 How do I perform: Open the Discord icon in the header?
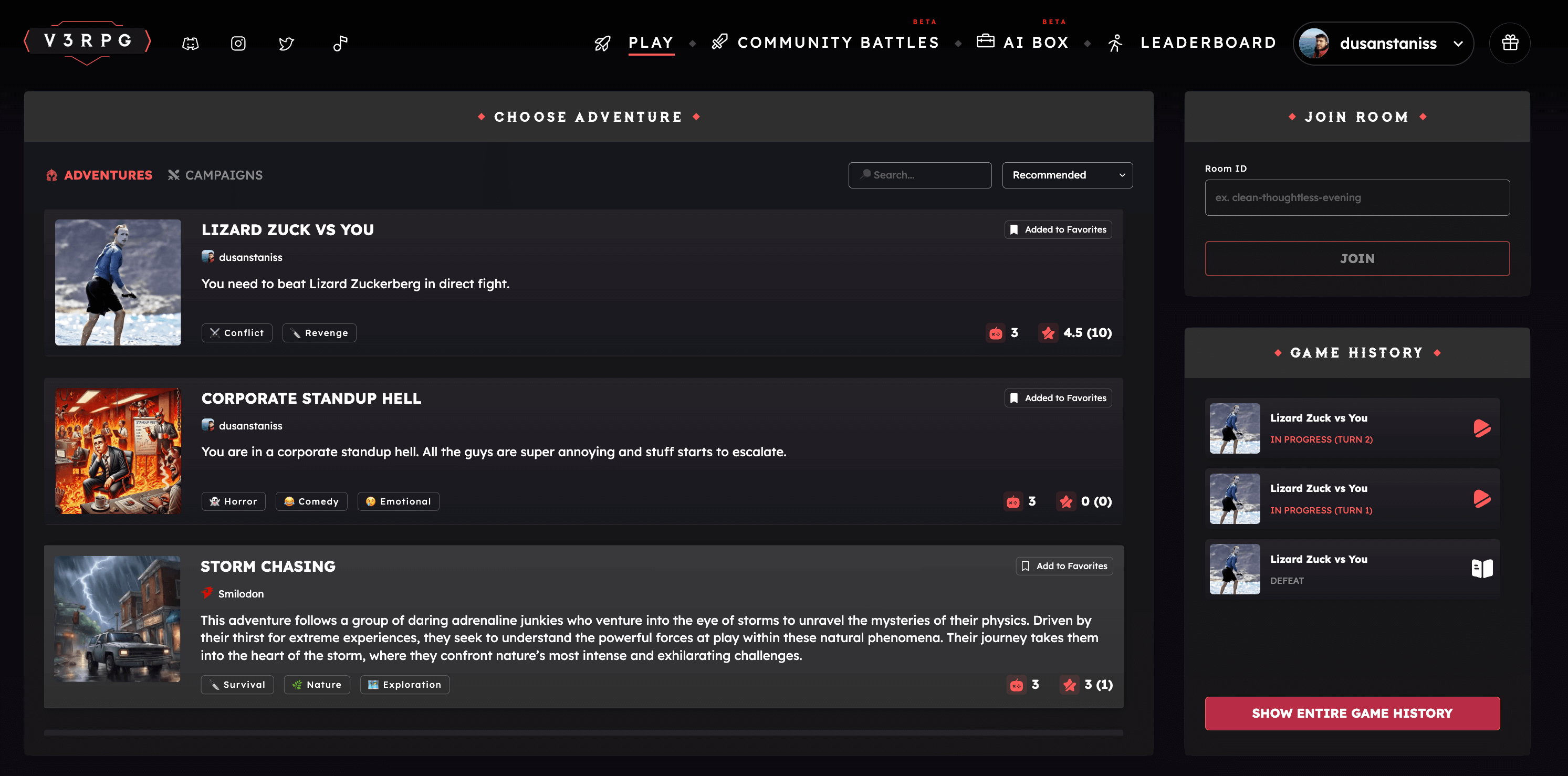[x=190, y=43]
